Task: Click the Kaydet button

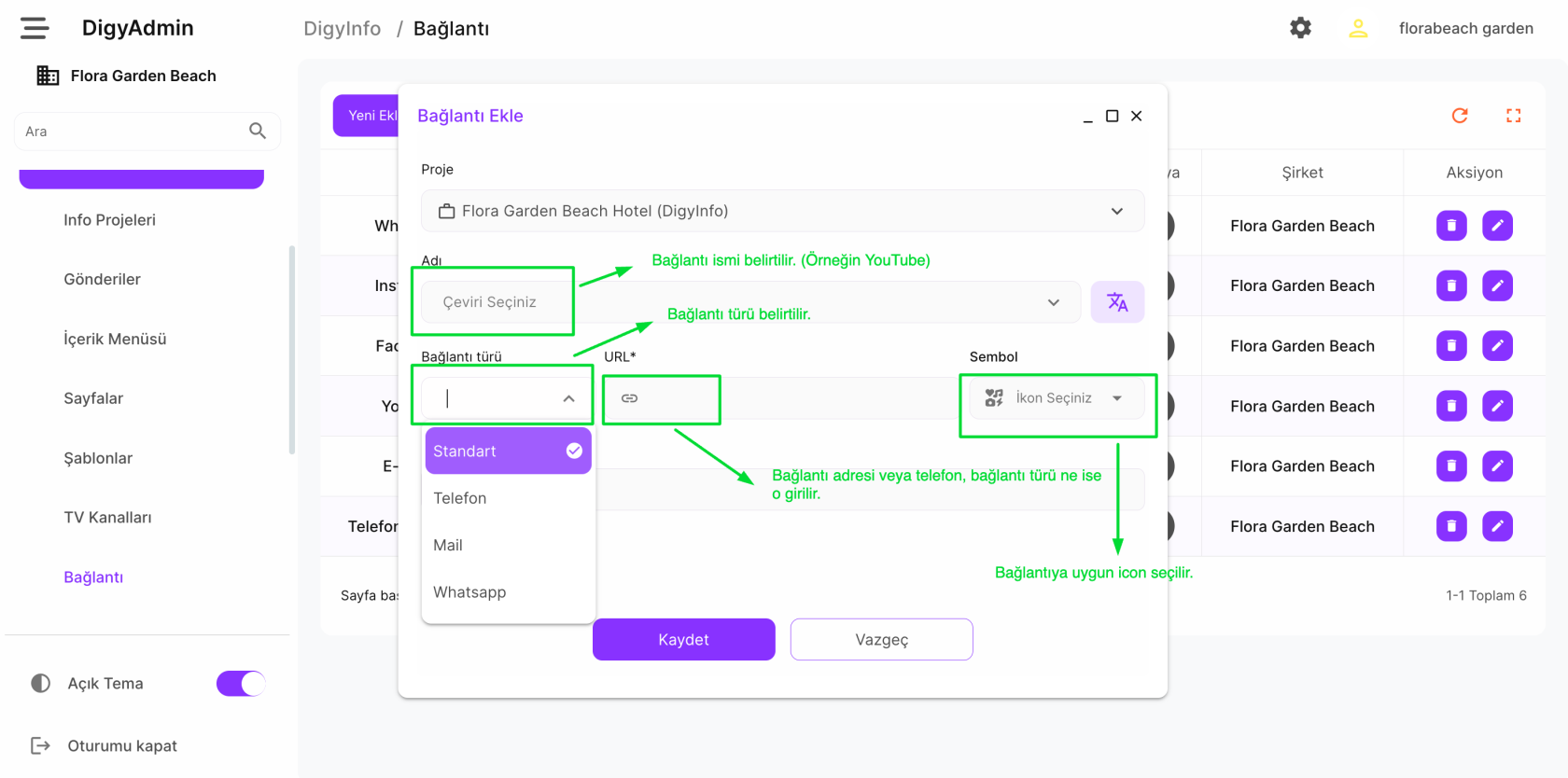Action: pyautogui.click(x=683, y=640)
